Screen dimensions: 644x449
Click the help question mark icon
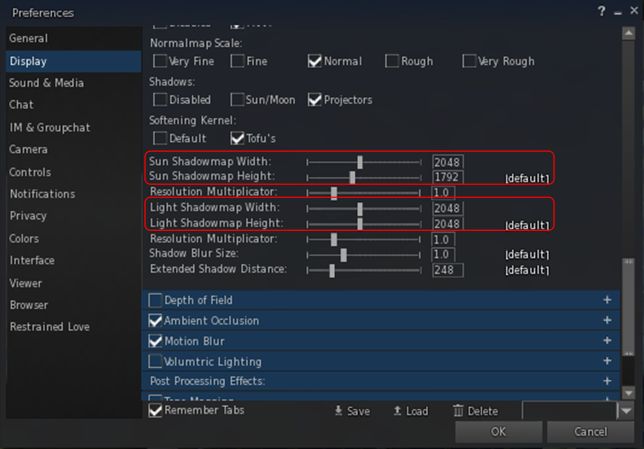tap(602, 12)
